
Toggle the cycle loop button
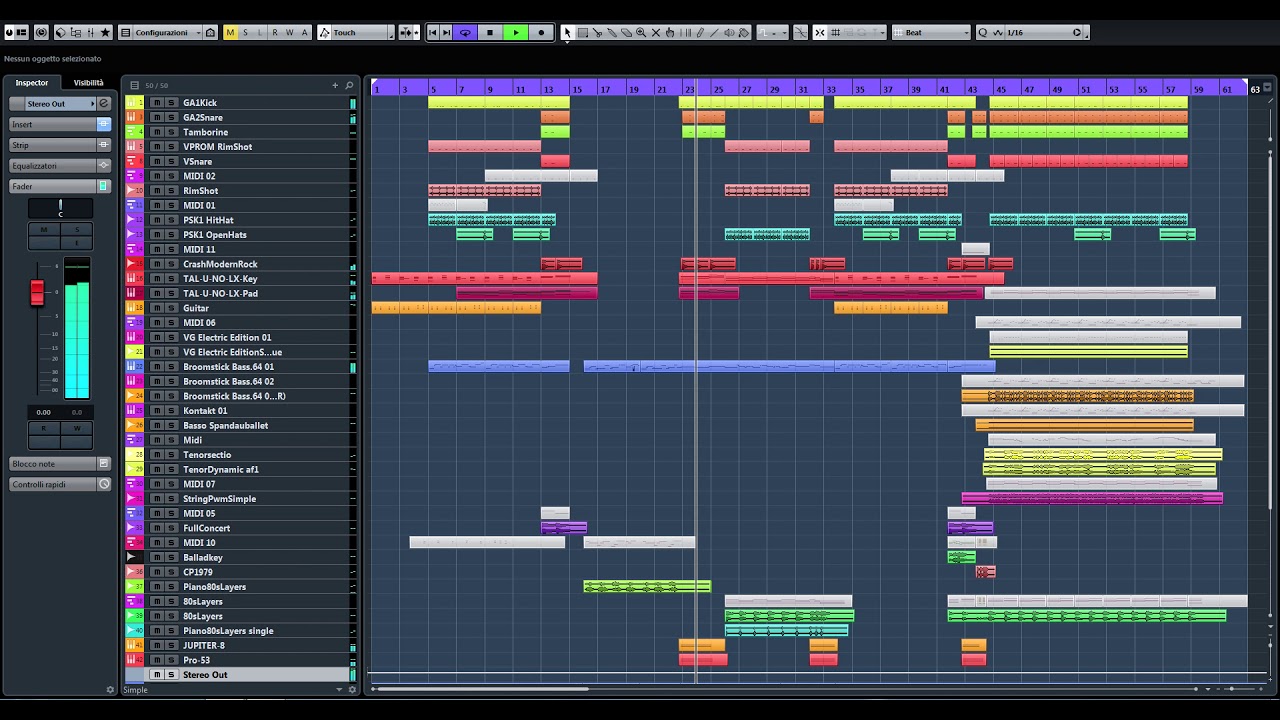point(465,33)
